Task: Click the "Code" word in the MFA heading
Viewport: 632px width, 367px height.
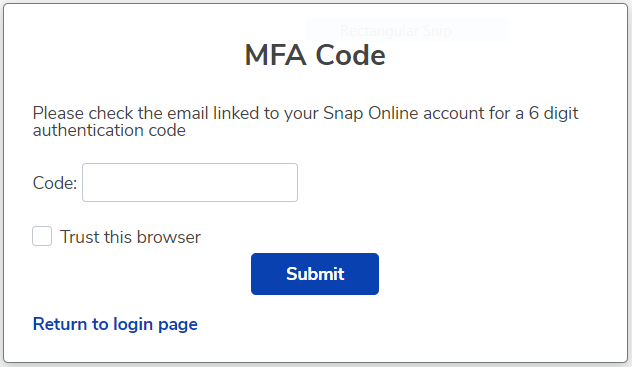Action: tap(350, 55)
